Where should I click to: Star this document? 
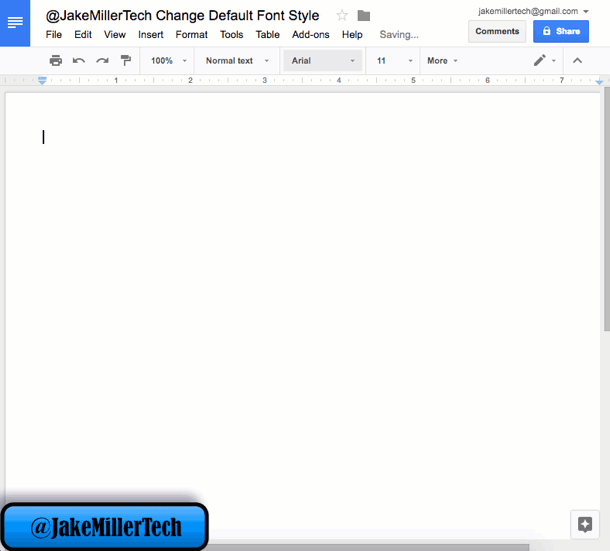click(x=342, y=16)
